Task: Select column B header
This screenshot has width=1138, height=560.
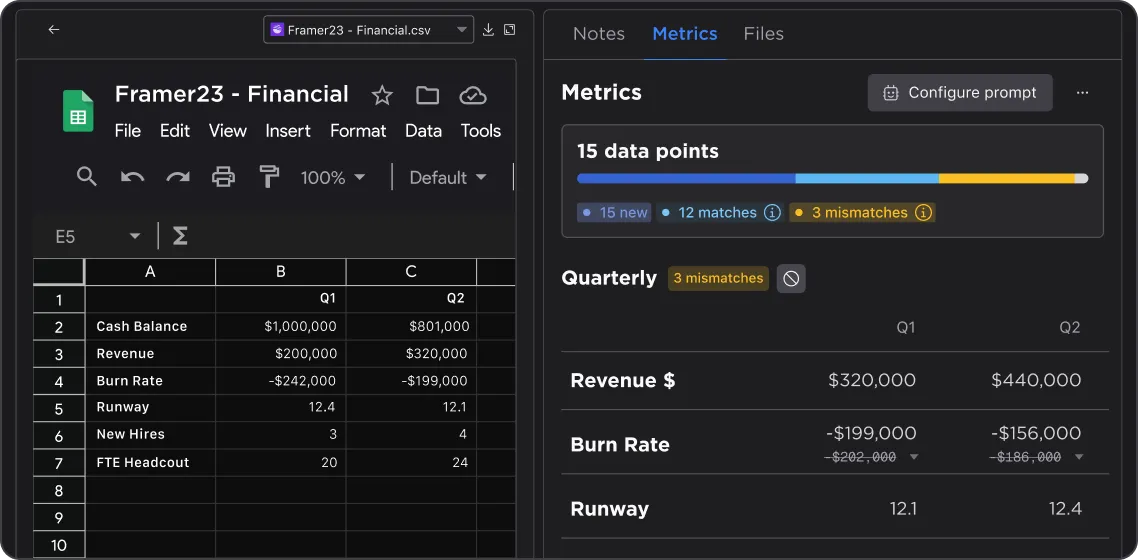Action: pos(281,271)
